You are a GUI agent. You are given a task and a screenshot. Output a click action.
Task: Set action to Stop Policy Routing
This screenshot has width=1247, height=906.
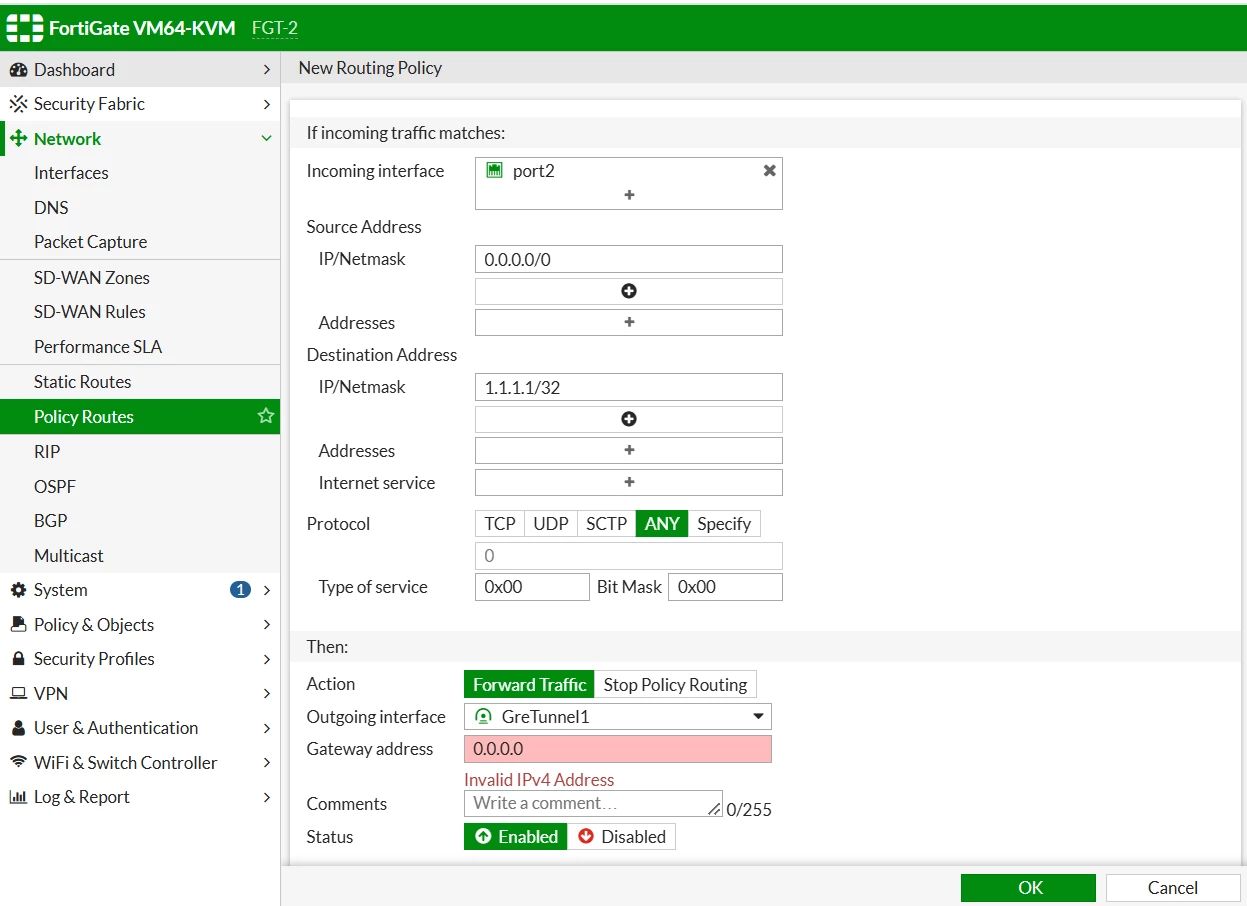675,685
